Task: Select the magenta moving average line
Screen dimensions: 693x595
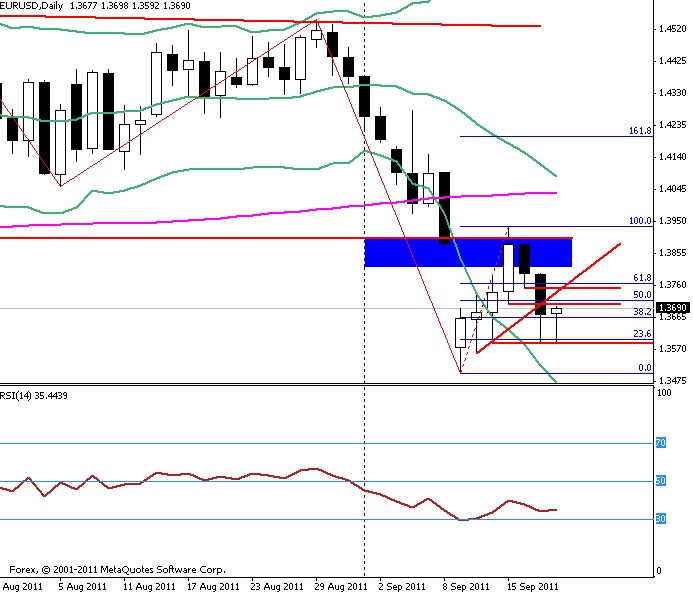Action: coord(278,212)
